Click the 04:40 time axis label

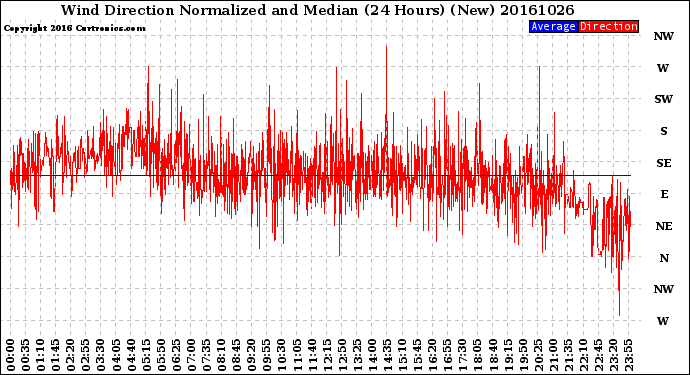coord(131,355)
